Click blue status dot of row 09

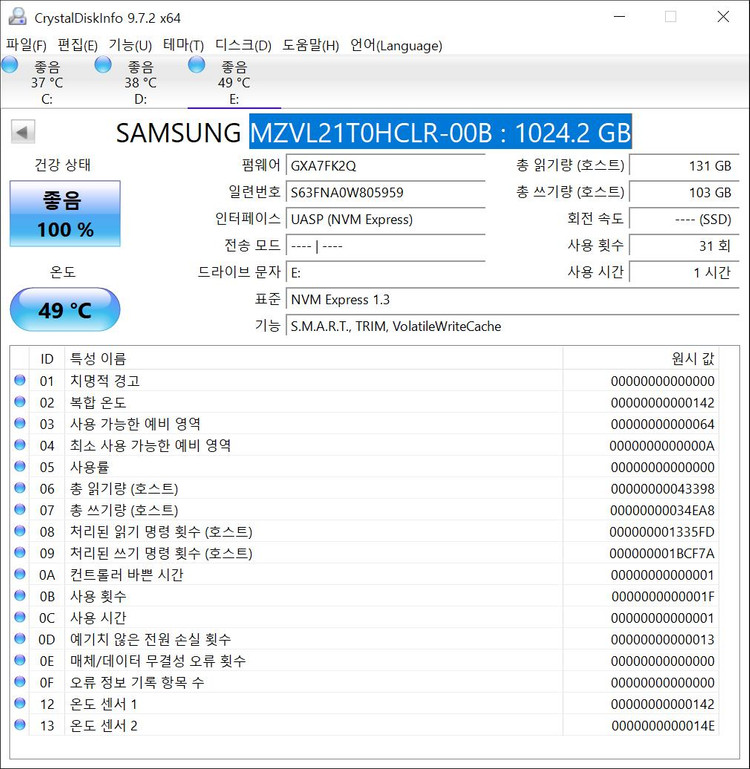[x=20, y=553]
